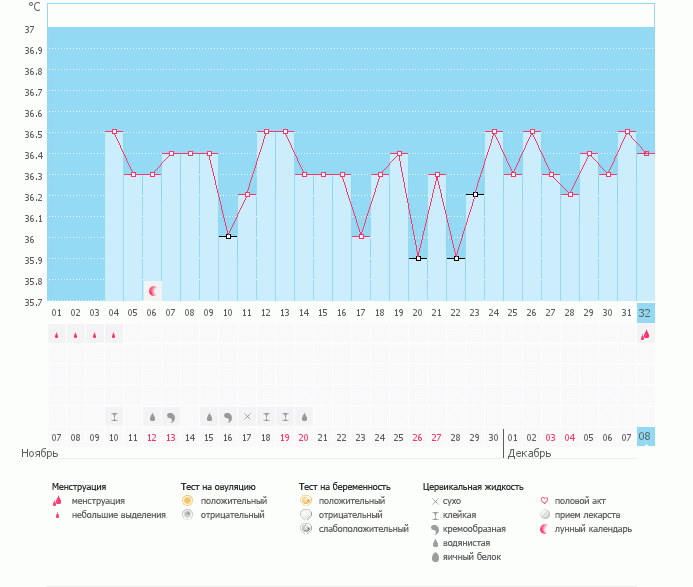Select the dry fluid cross icon on cycle day 11

pos(248,416)
